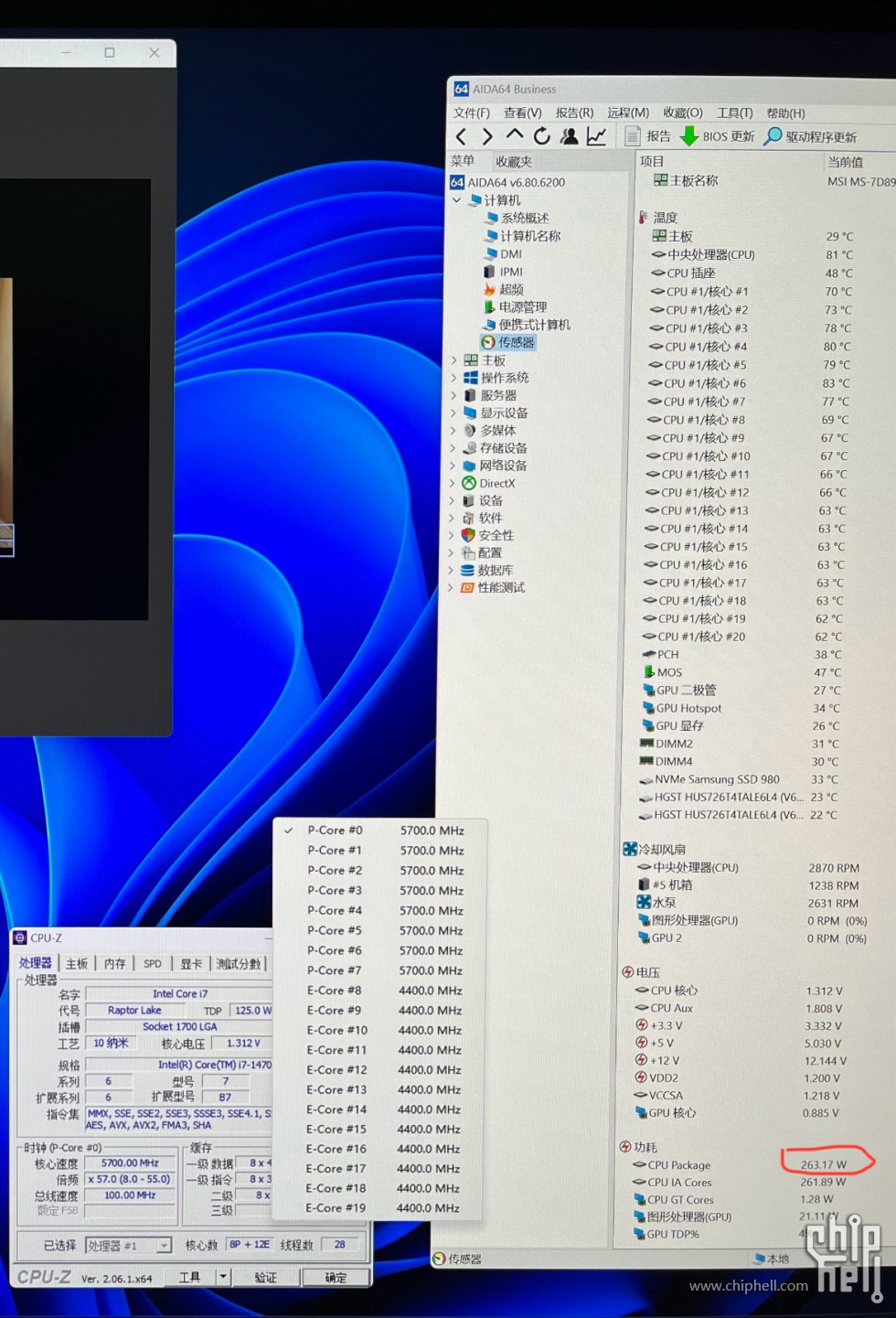Collapse the 计算机 tree node
Screen dimensions: 896x1318
point(457,200)
